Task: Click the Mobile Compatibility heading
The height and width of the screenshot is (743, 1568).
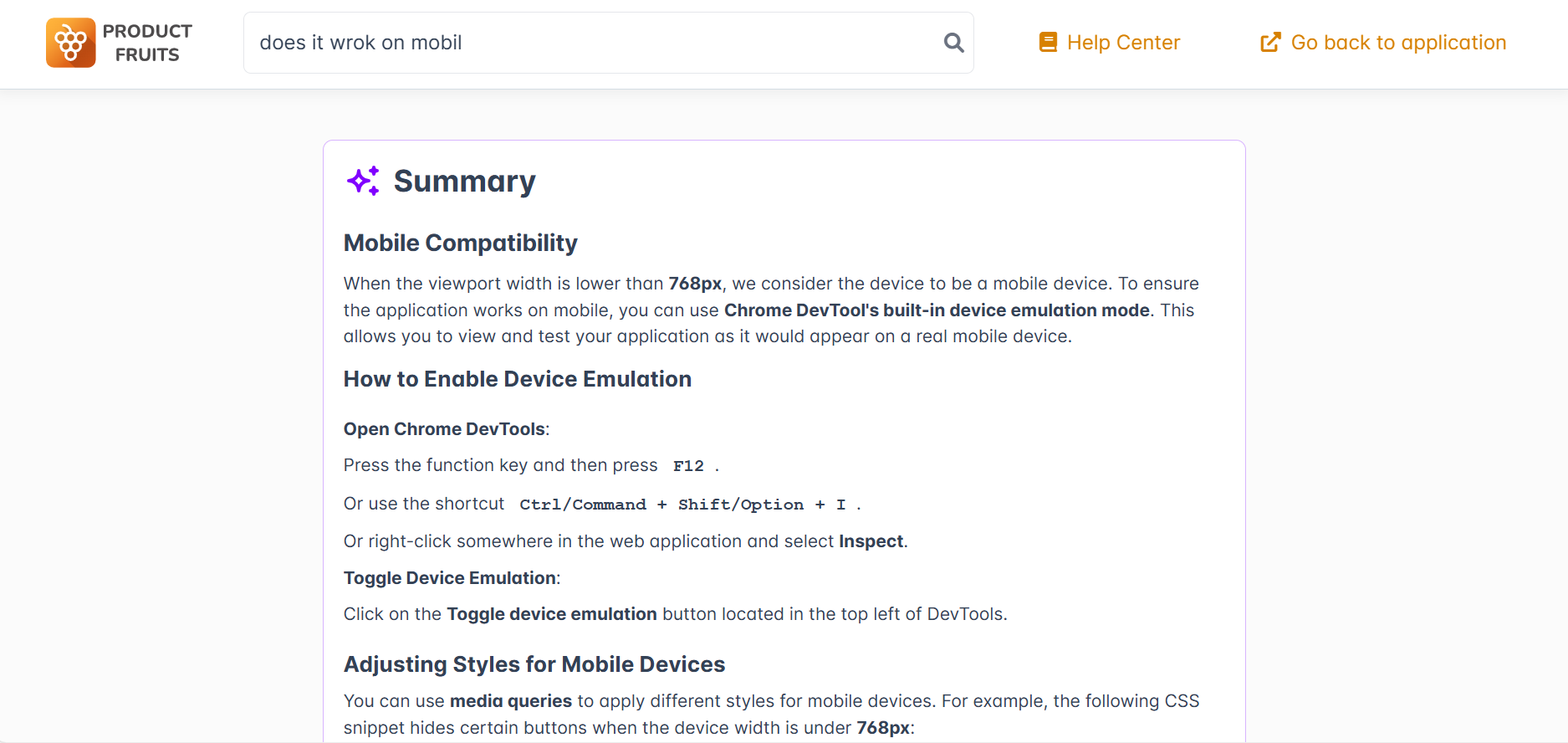Action: pyautogui.click(x=460, y=243)
